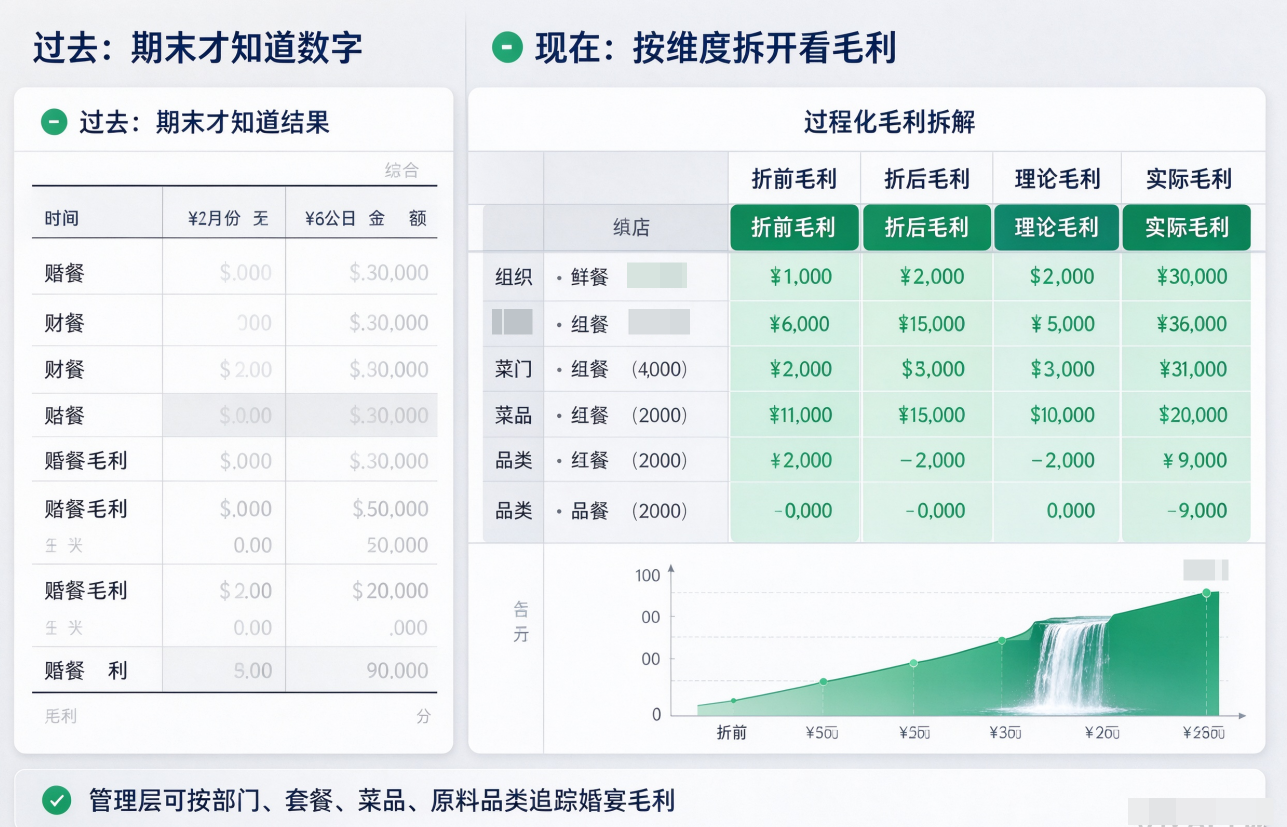Click the green minus icon beside 现在：按维度拆开看毛利

pos(507,46)
